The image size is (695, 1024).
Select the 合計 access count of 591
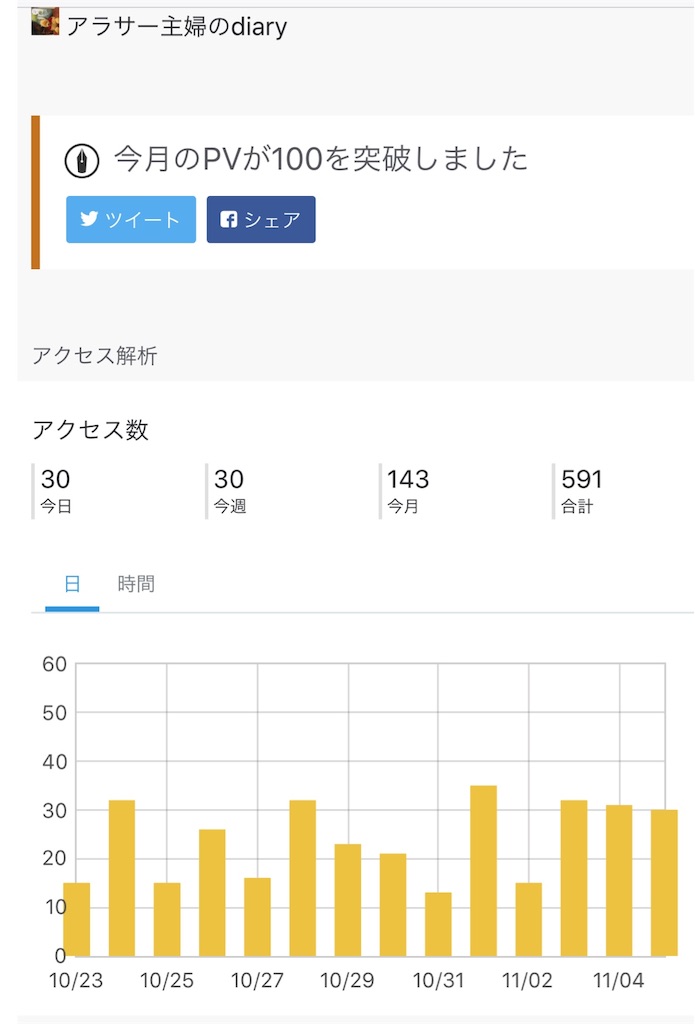pos(581,491)
